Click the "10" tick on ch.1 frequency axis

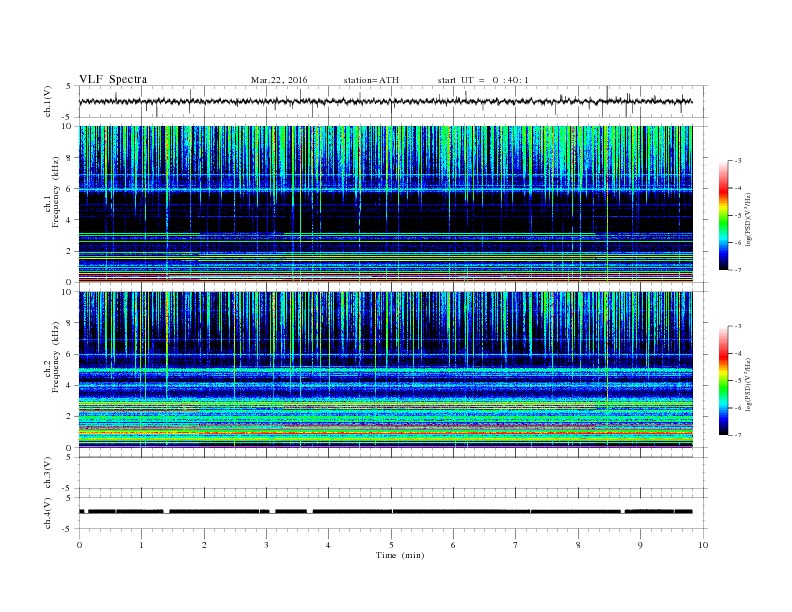click(x=68, y=126)
